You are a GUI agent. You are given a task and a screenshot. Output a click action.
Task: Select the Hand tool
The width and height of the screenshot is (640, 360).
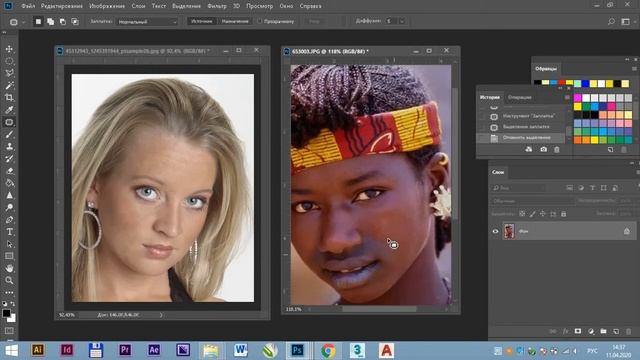pyautogui.click(x=9, y=268)
